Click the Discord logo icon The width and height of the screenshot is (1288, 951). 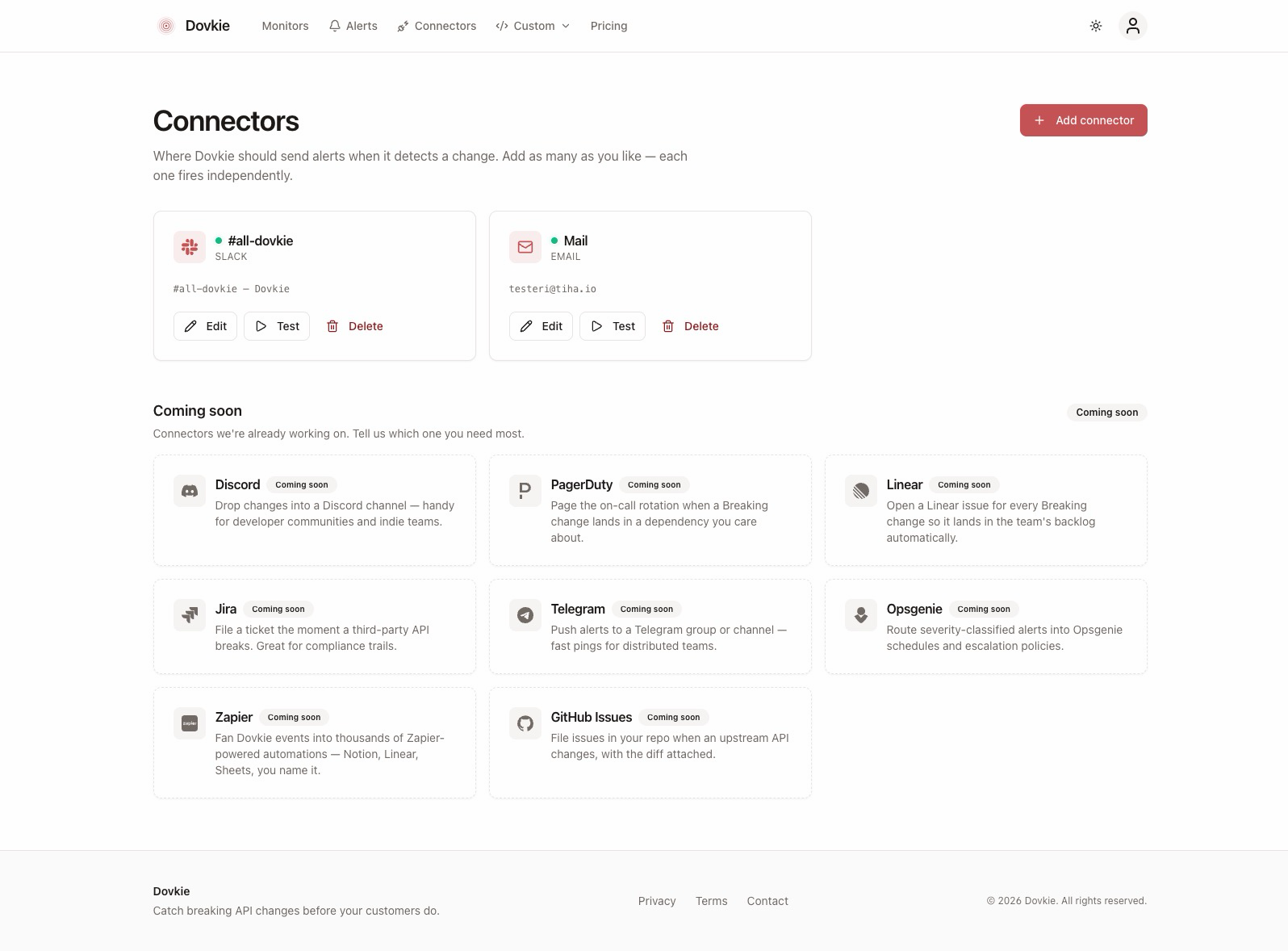(x=190, y=491)
